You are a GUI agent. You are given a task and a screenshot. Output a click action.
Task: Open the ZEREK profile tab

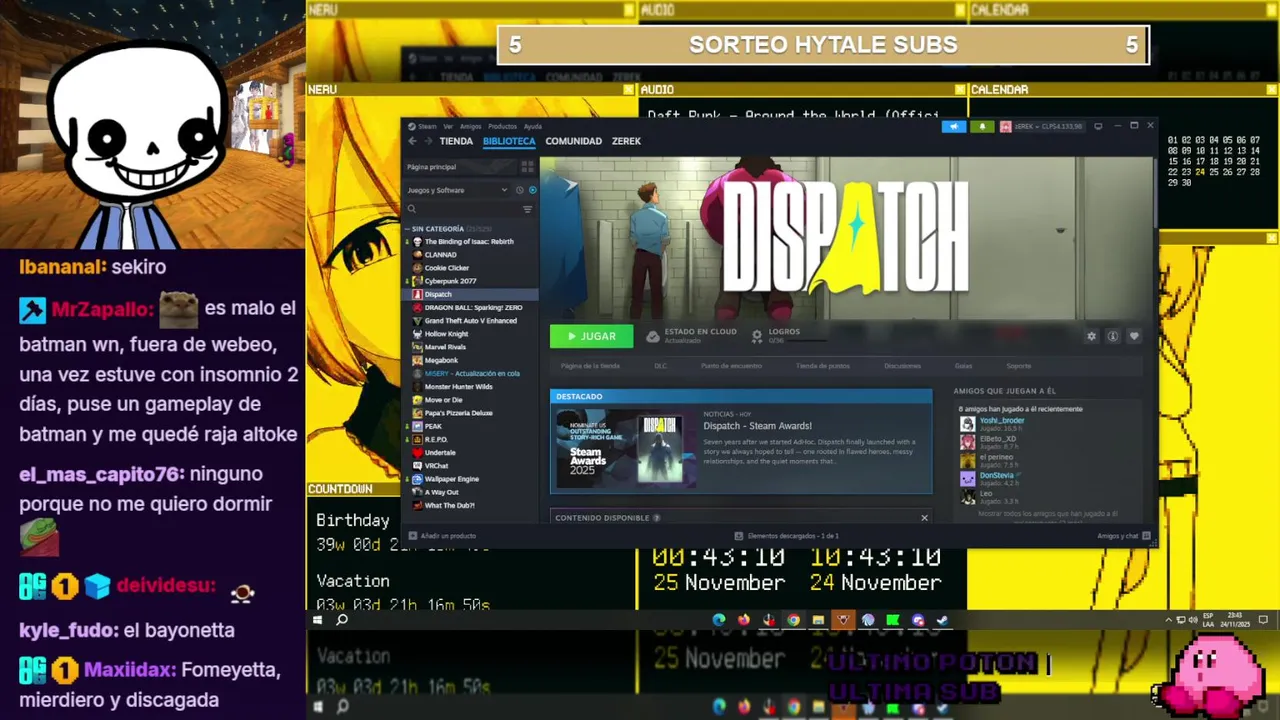(x=627, y=141)
